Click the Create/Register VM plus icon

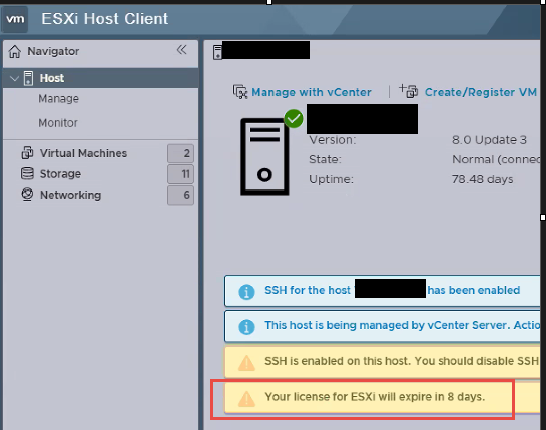pos(408,91)
